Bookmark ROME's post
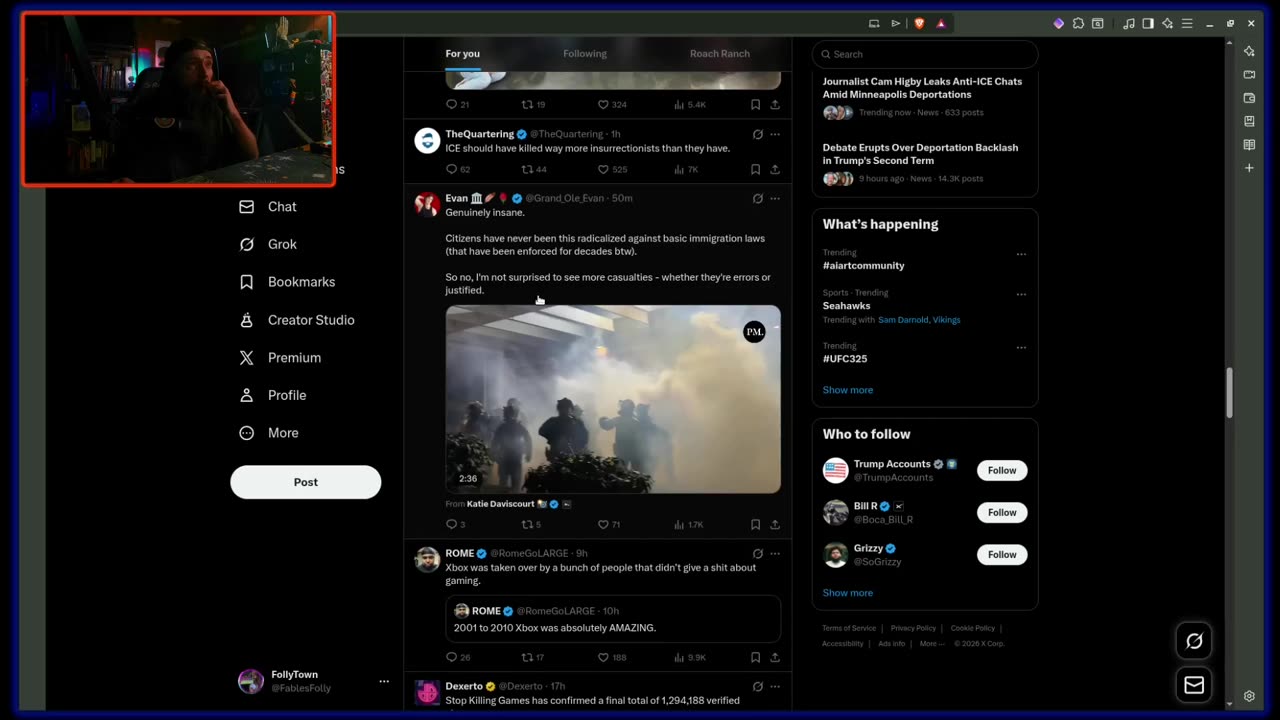The image size is (1280, 720). [x=755, y=657]
